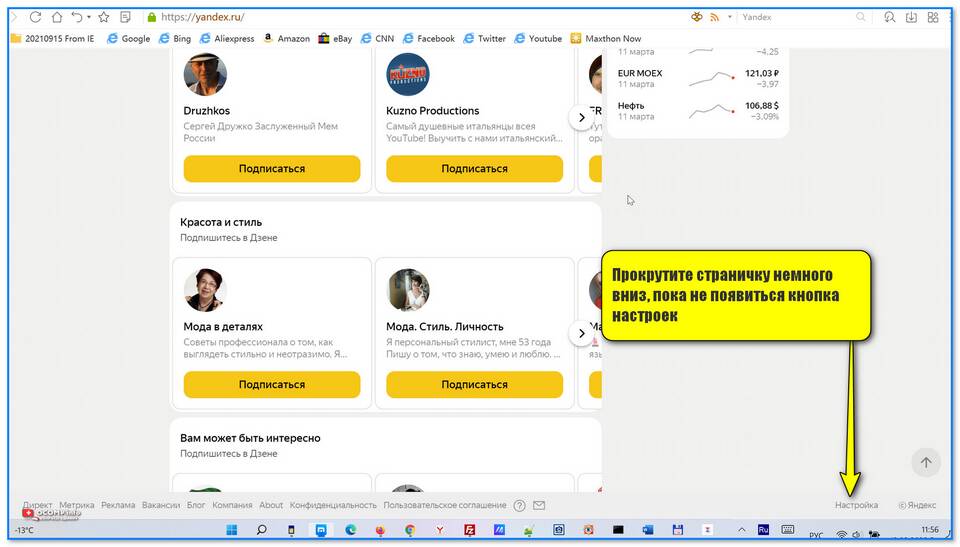
Task: Open the Вакансии footer link
Action: 161,505
